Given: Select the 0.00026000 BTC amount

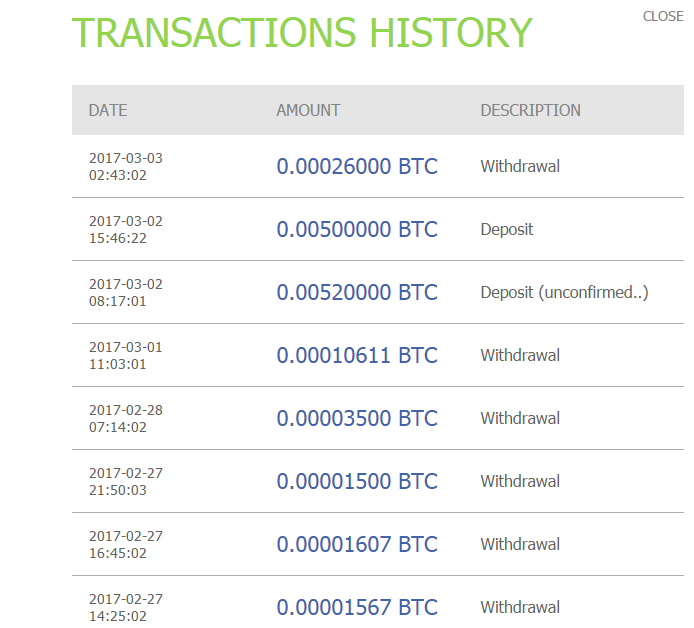Looking at the screenshot, I should pos(357,166).
